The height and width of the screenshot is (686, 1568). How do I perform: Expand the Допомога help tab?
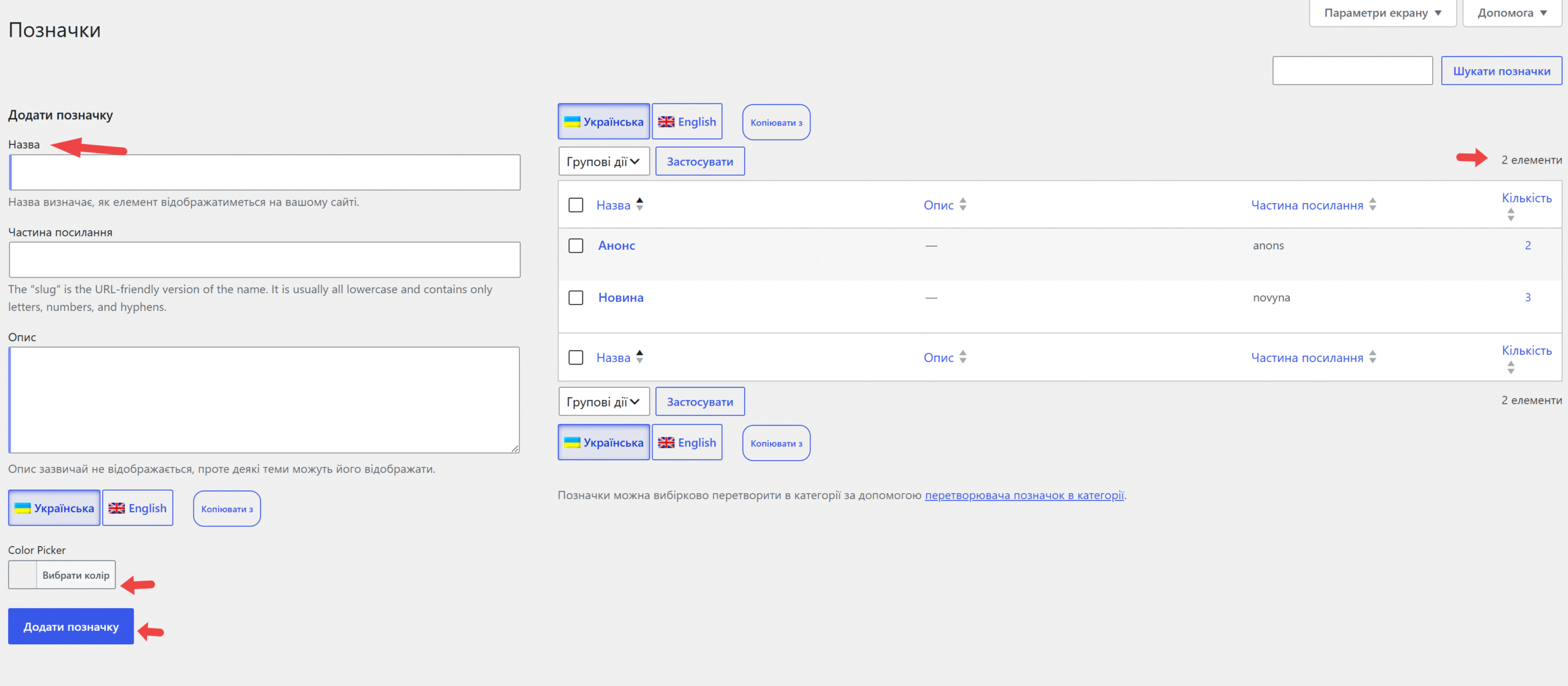pos(1512,13)
